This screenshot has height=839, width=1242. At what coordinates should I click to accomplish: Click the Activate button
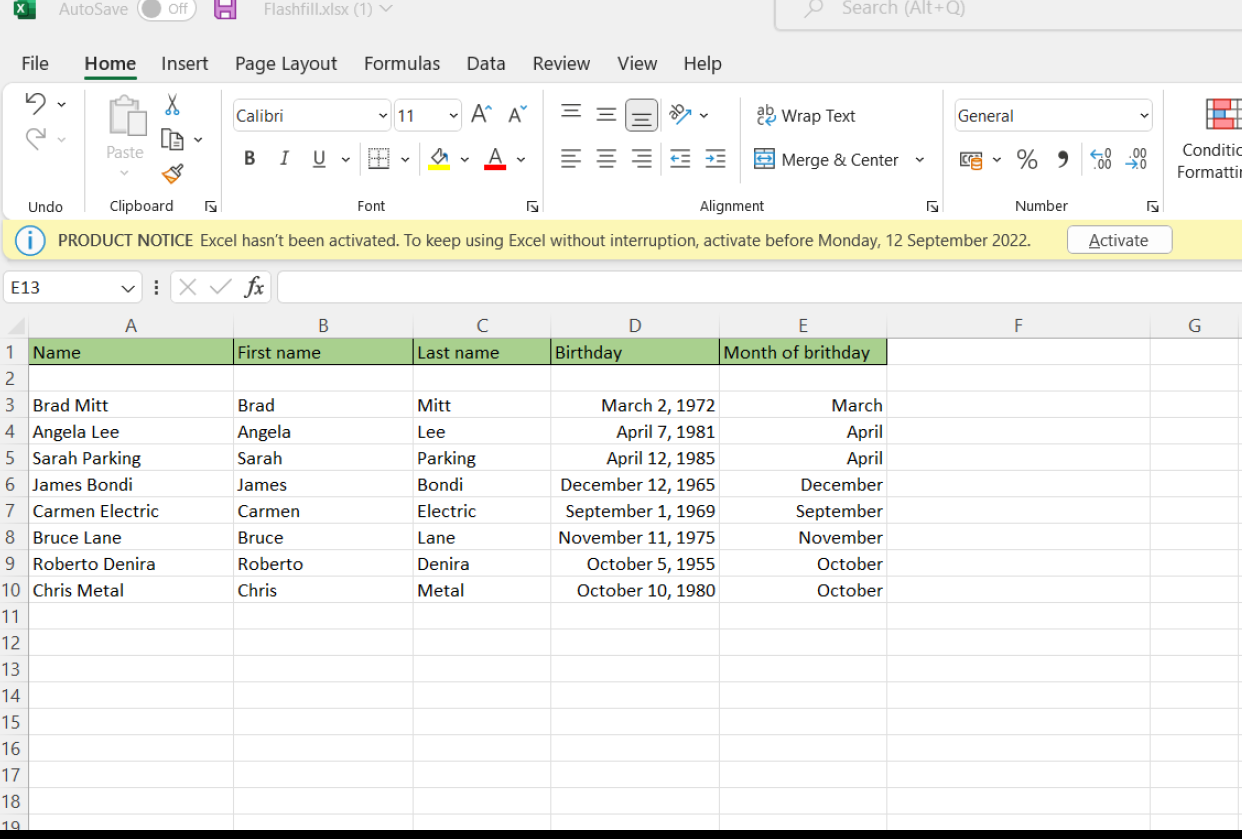[1119, 240]
